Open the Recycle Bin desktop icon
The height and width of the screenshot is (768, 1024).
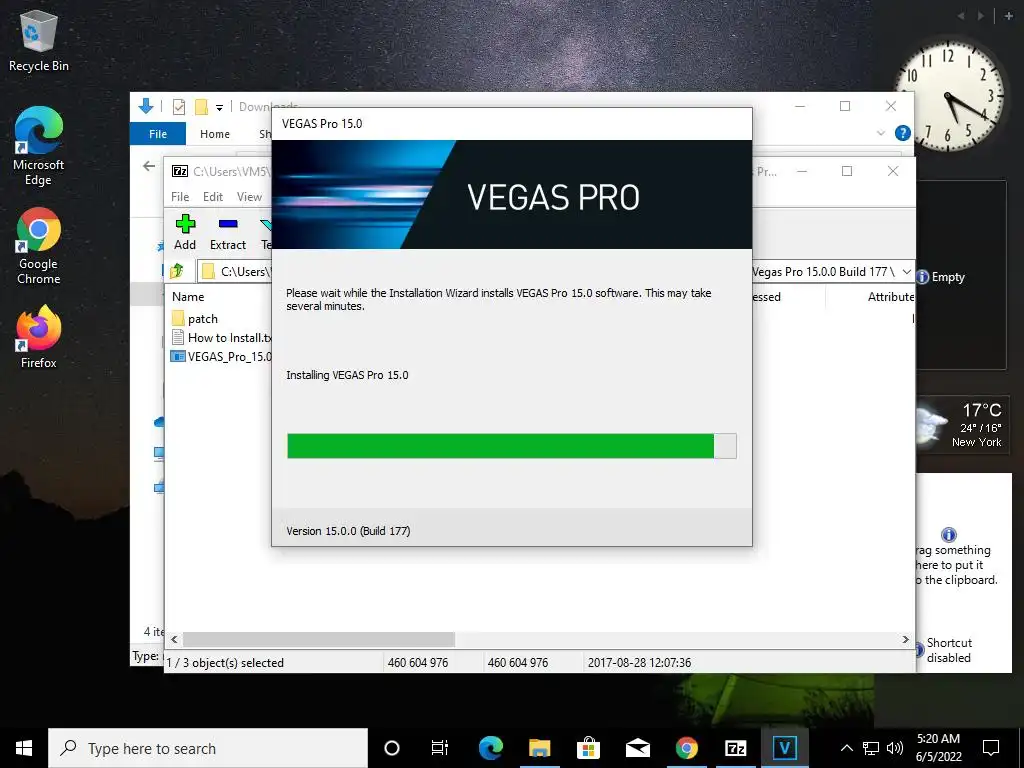click(39, 40)
